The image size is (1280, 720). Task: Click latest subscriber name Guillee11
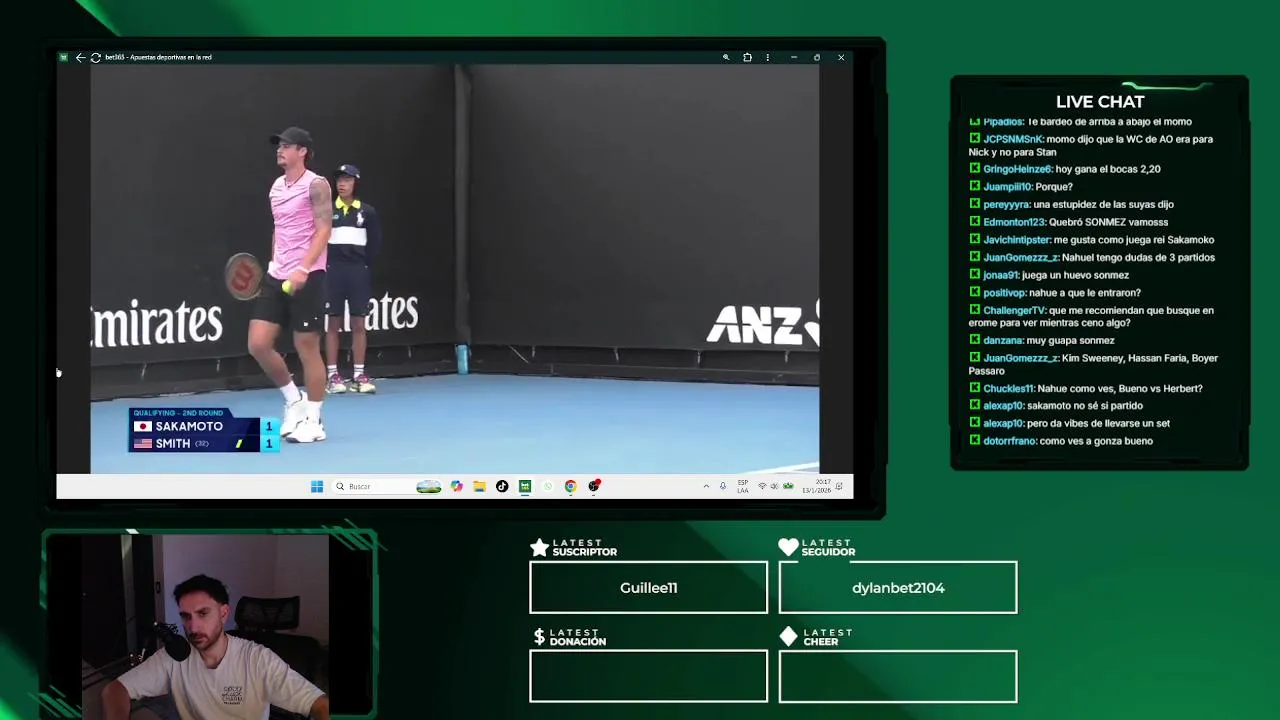pos(648,588)
